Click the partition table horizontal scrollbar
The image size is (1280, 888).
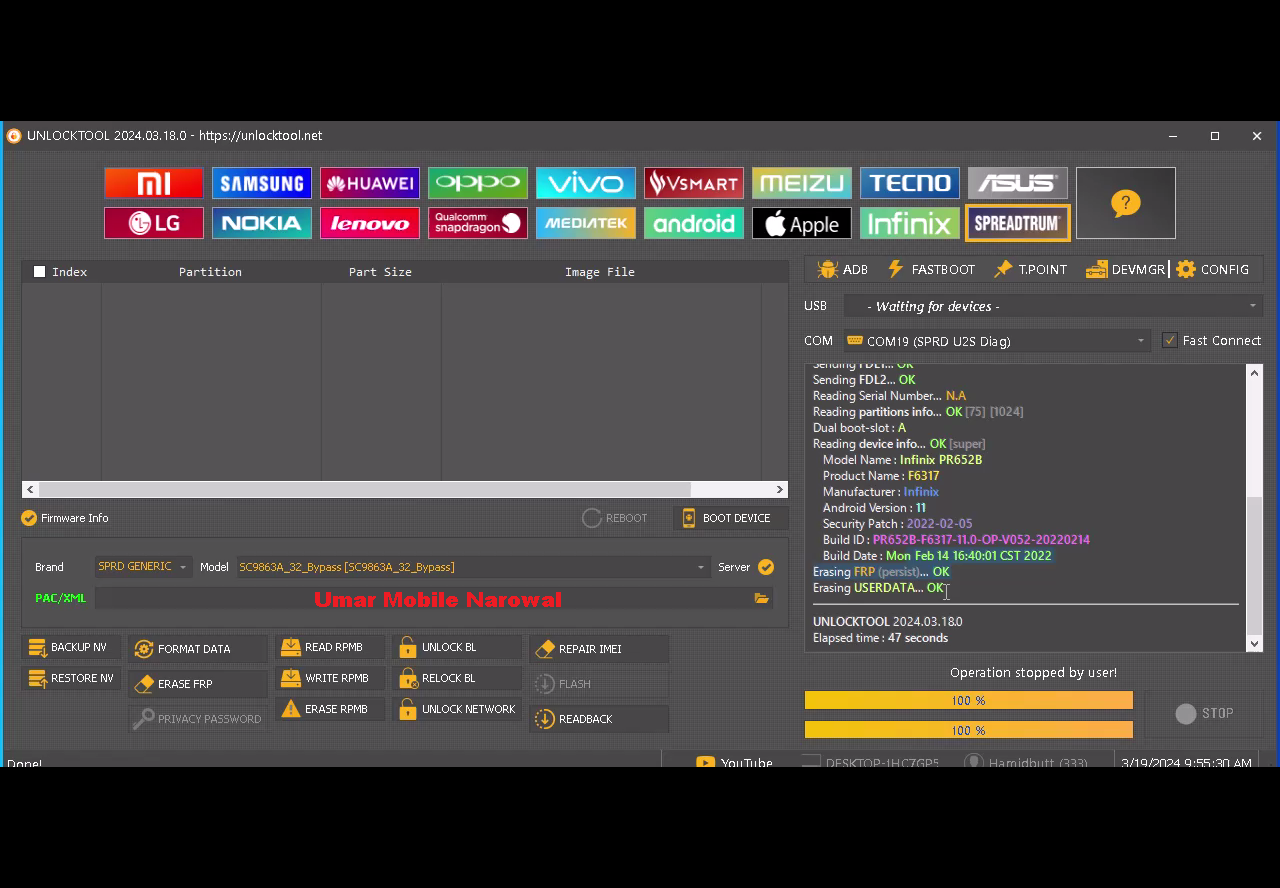[x=365, y=489]
